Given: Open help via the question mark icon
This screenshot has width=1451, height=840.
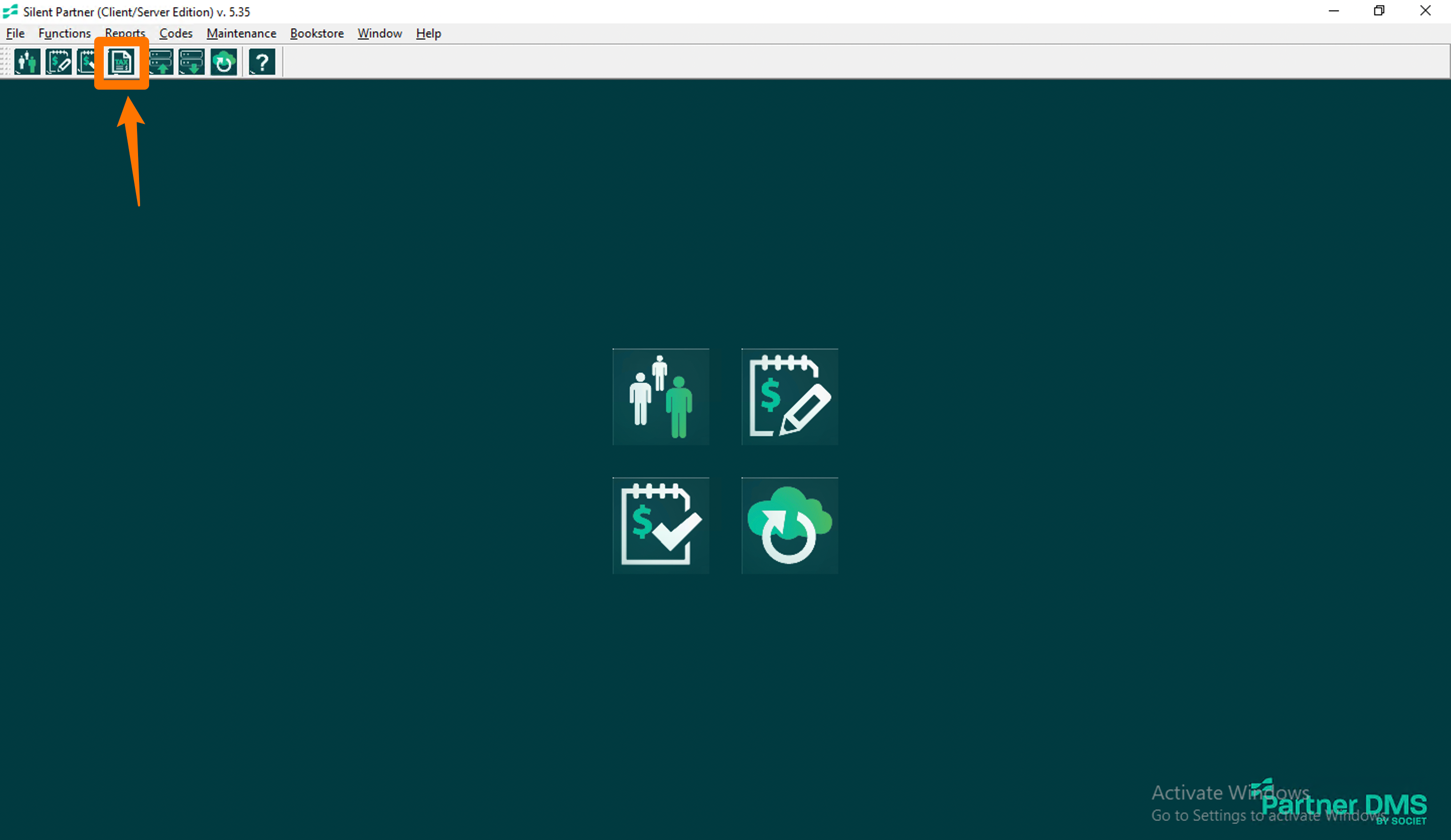Looking at the screenshot, I should click(262, 62).
